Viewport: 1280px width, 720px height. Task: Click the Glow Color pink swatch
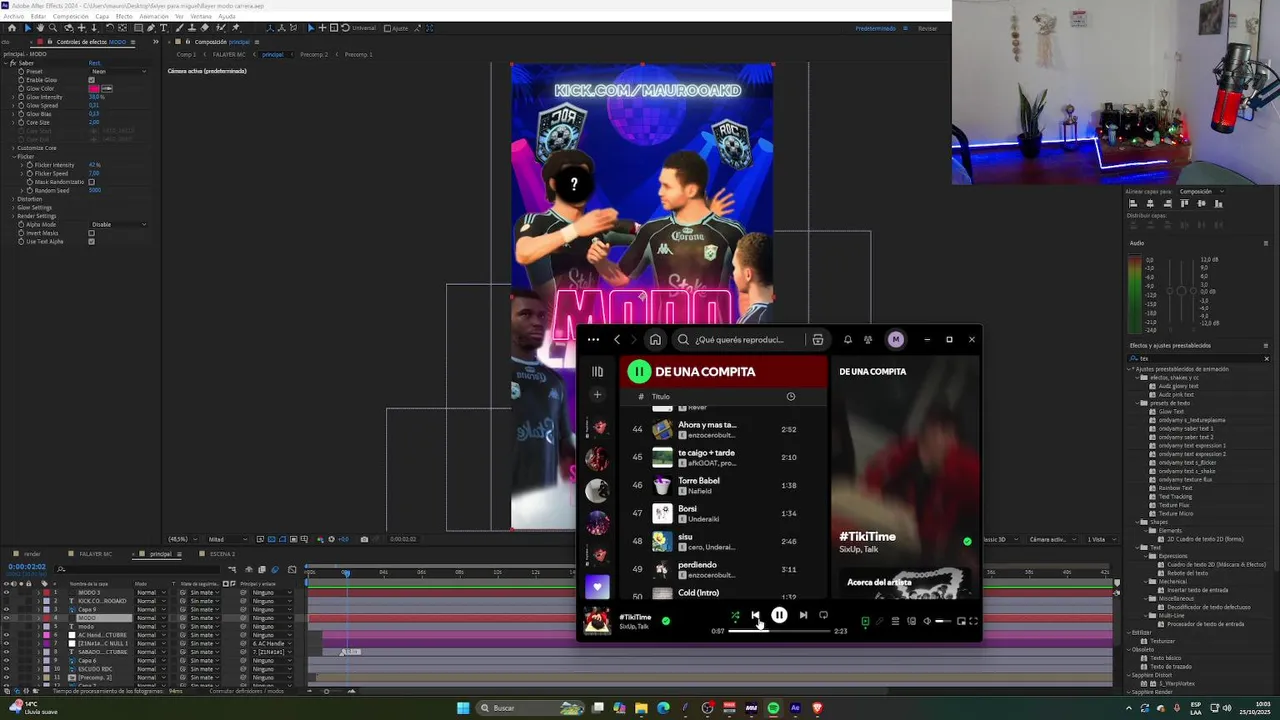coord(94,89)
